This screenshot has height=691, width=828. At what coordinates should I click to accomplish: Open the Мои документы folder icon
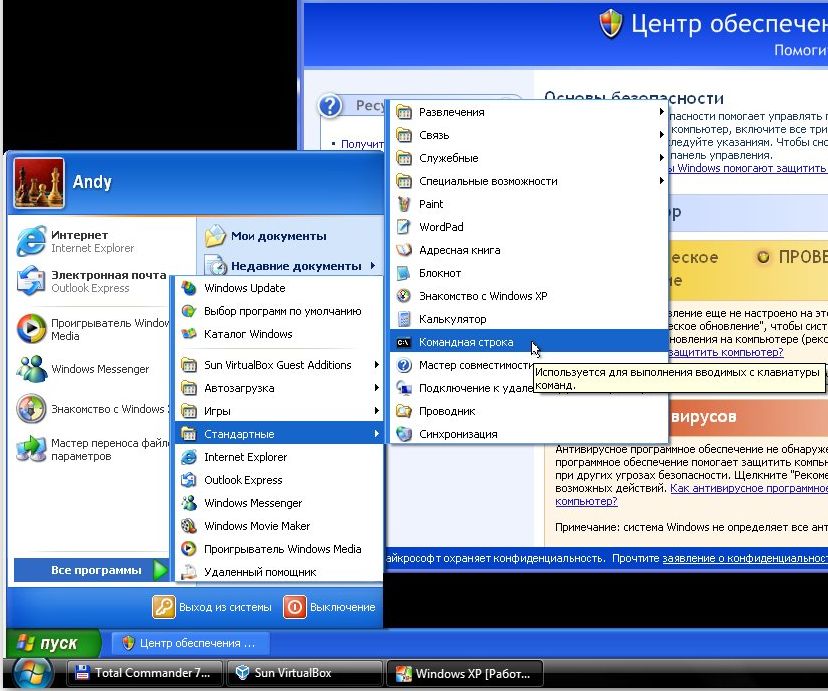pos(215,236)
